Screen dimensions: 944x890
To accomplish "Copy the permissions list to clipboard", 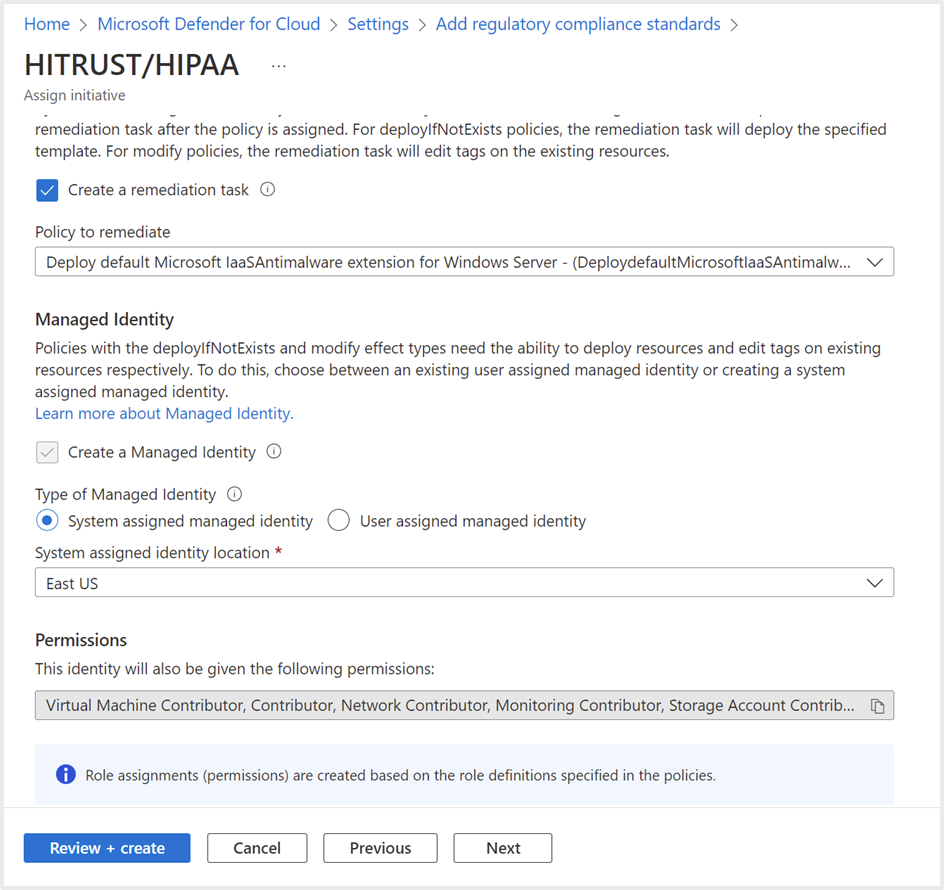I will 877,706.
